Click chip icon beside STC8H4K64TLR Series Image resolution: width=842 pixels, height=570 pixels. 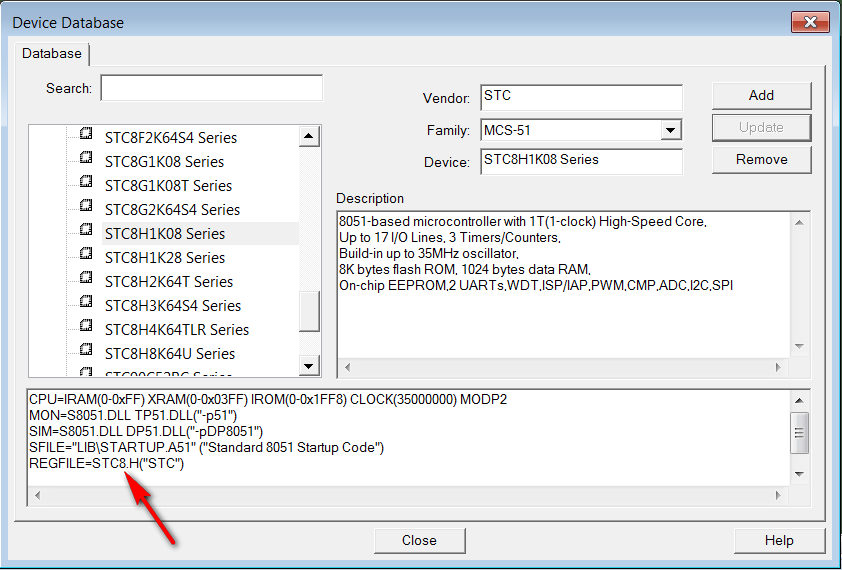click(86, 325)
